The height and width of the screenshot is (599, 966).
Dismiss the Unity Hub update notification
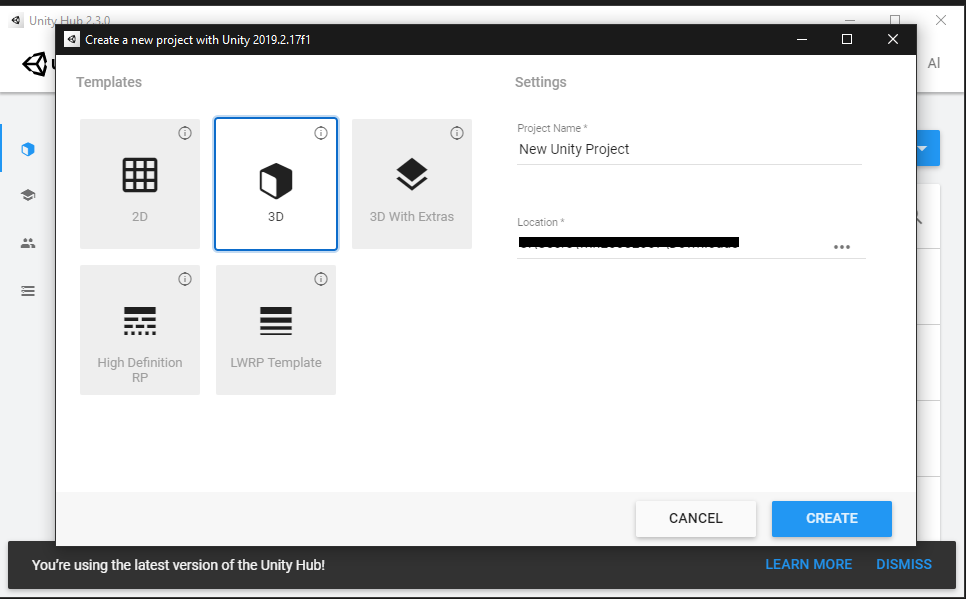tap(904, 564)
